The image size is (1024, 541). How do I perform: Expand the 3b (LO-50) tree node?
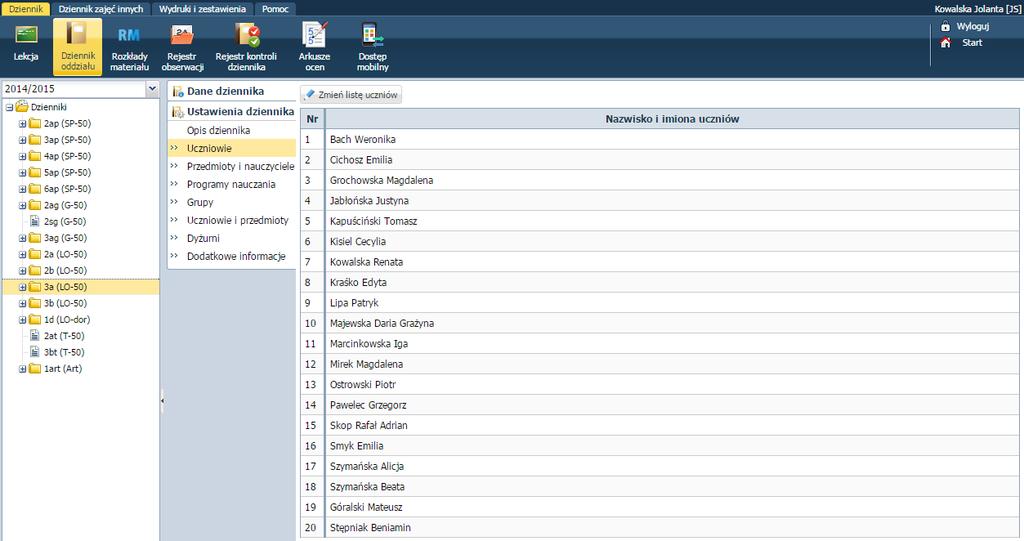point(22,303)
